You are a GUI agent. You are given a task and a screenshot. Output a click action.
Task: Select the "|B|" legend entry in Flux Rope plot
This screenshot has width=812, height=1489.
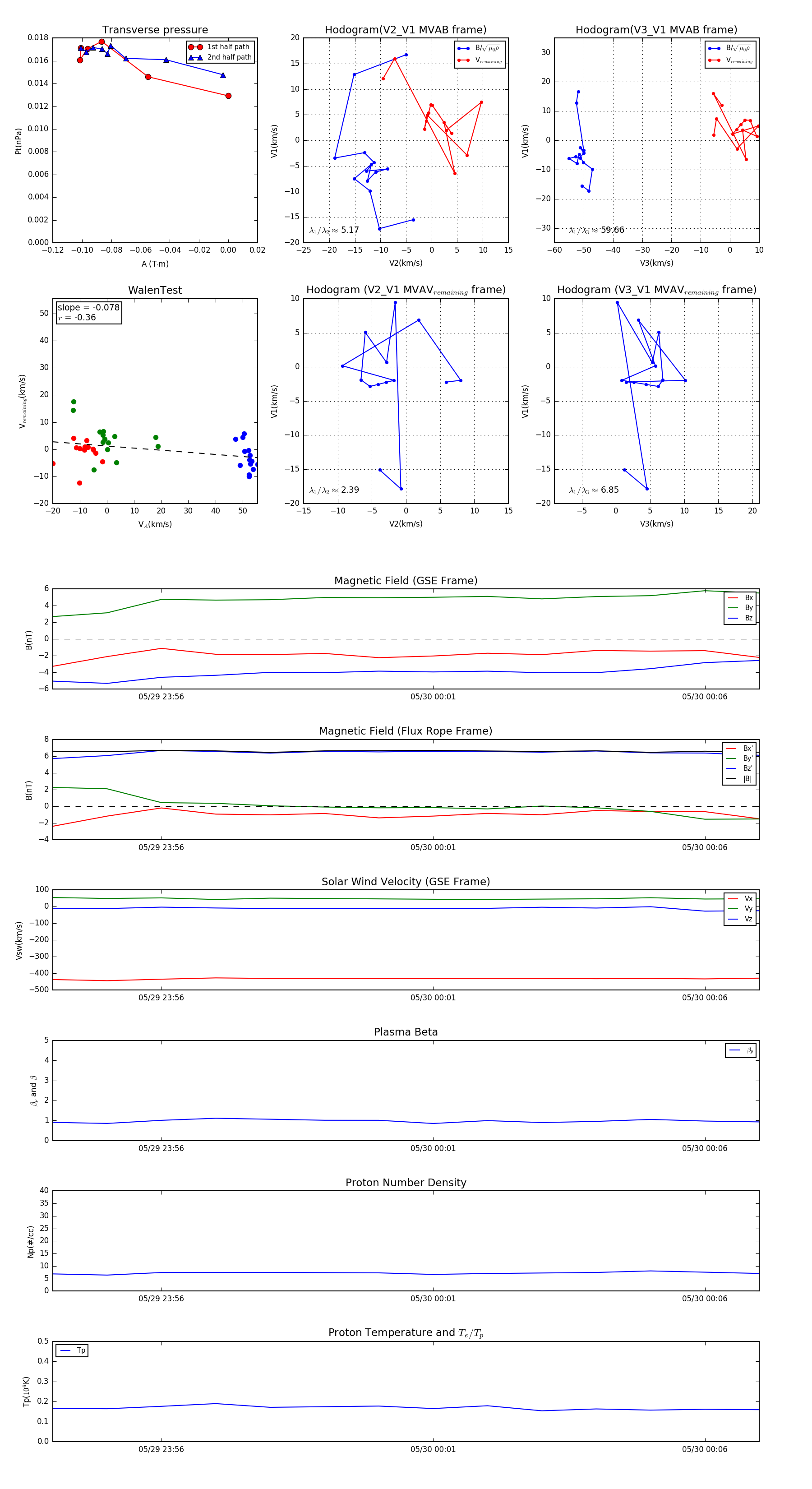tap(739, 779)
